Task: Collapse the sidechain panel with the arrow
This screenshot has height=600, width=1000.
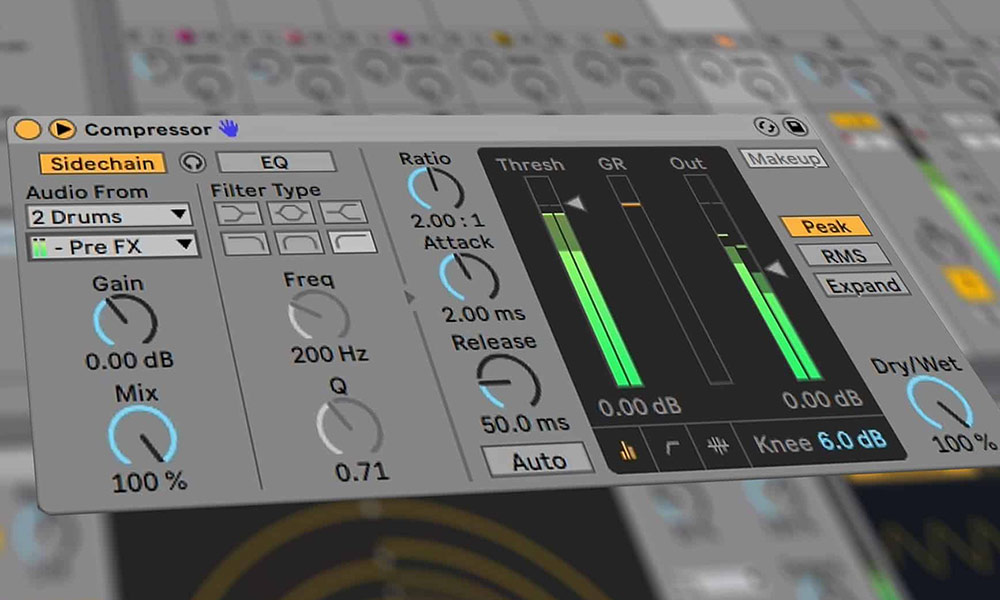Action: (410, 295)
